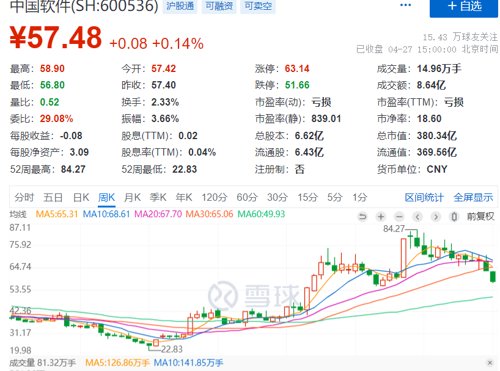Click the chart reset (undo) icon

click(362, 217)
